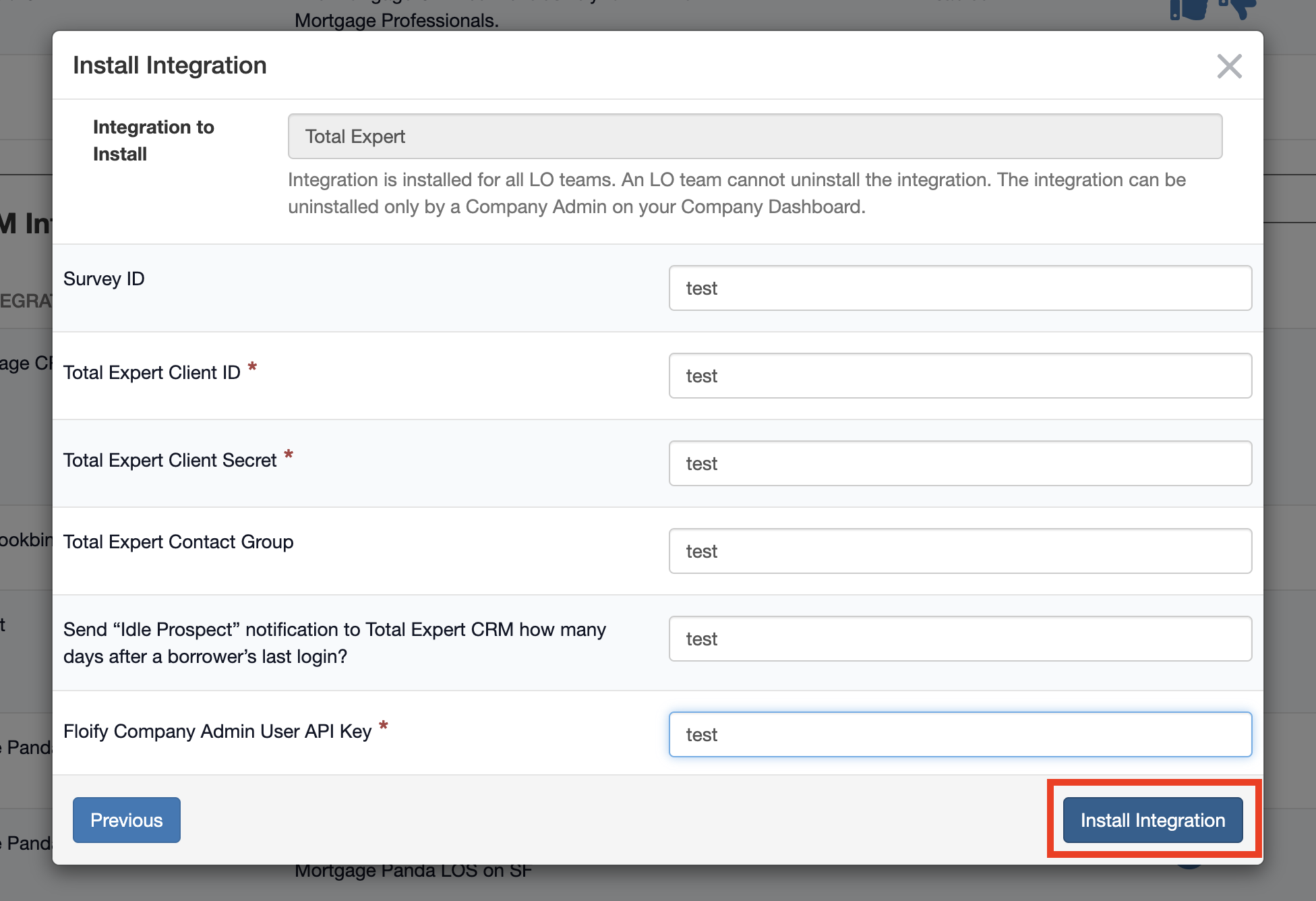Click the Floify Company Admin User API Key label

coord(217,732)
